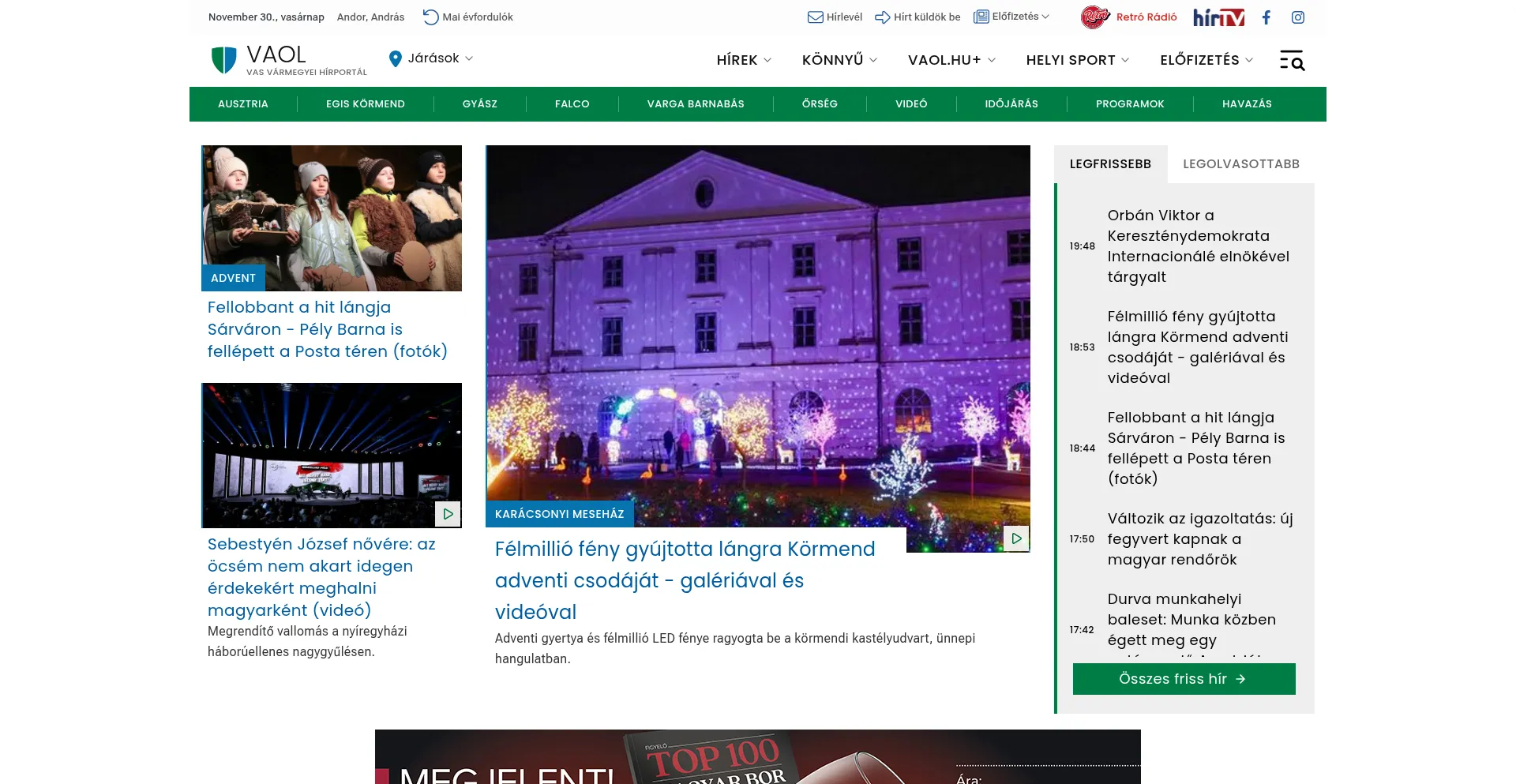Click the VAOL shield logo
The width and height of the screenshot is (1516, 784).
(x=224, y=60)
